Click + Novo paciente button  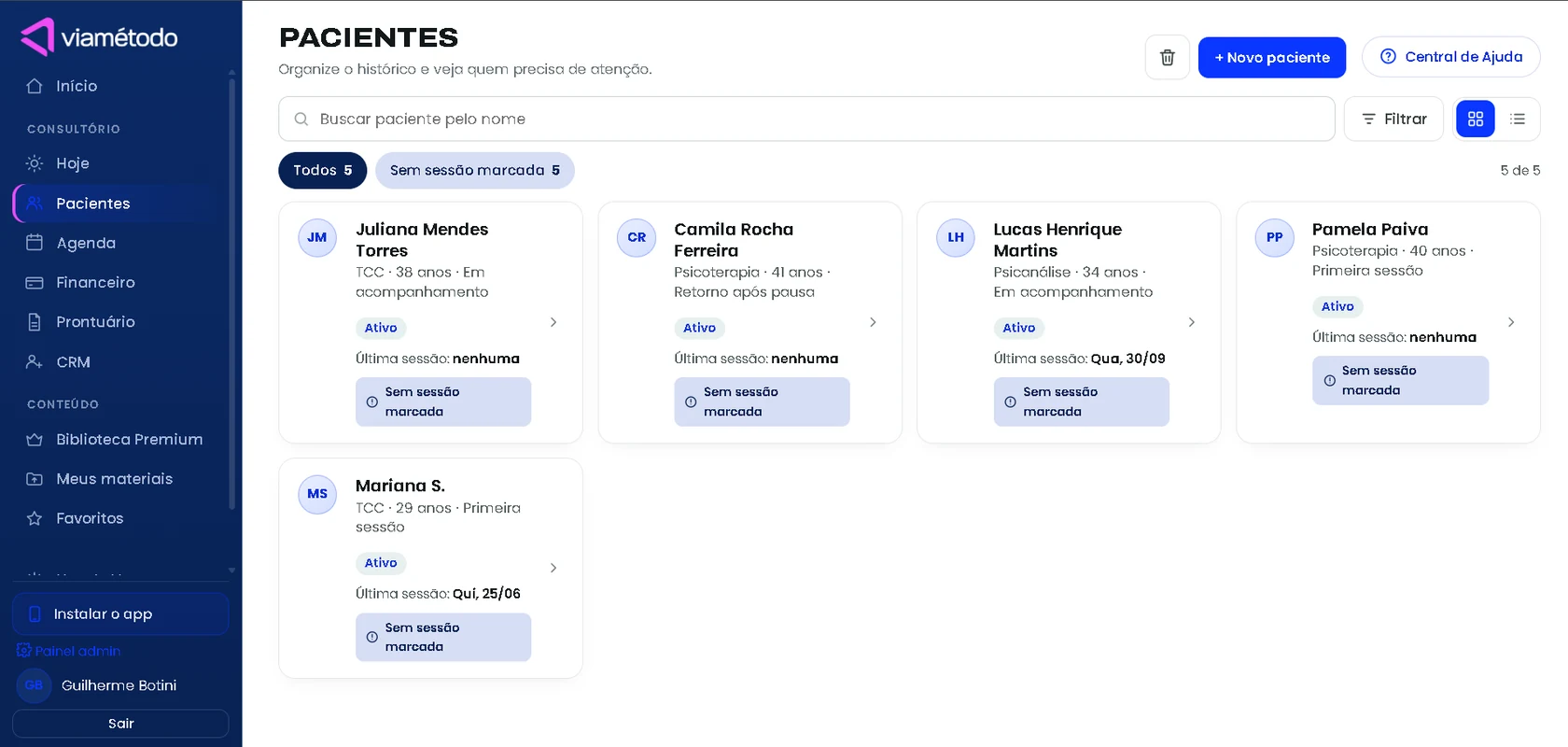pos(1272,58)
